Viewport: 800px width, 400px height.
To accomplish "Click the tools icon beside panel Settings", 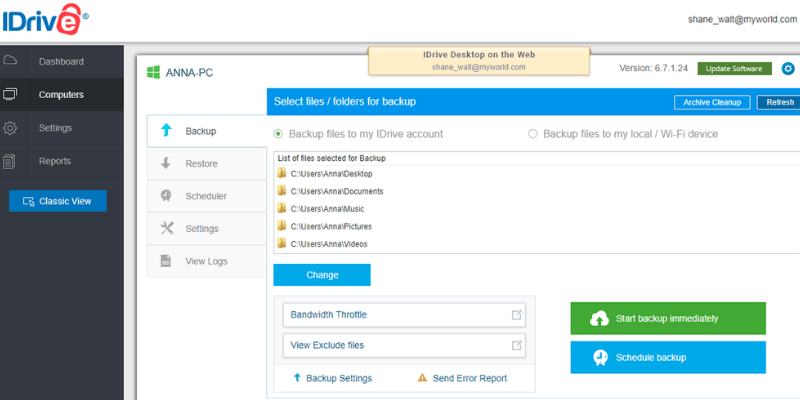I will coord(167,228).
